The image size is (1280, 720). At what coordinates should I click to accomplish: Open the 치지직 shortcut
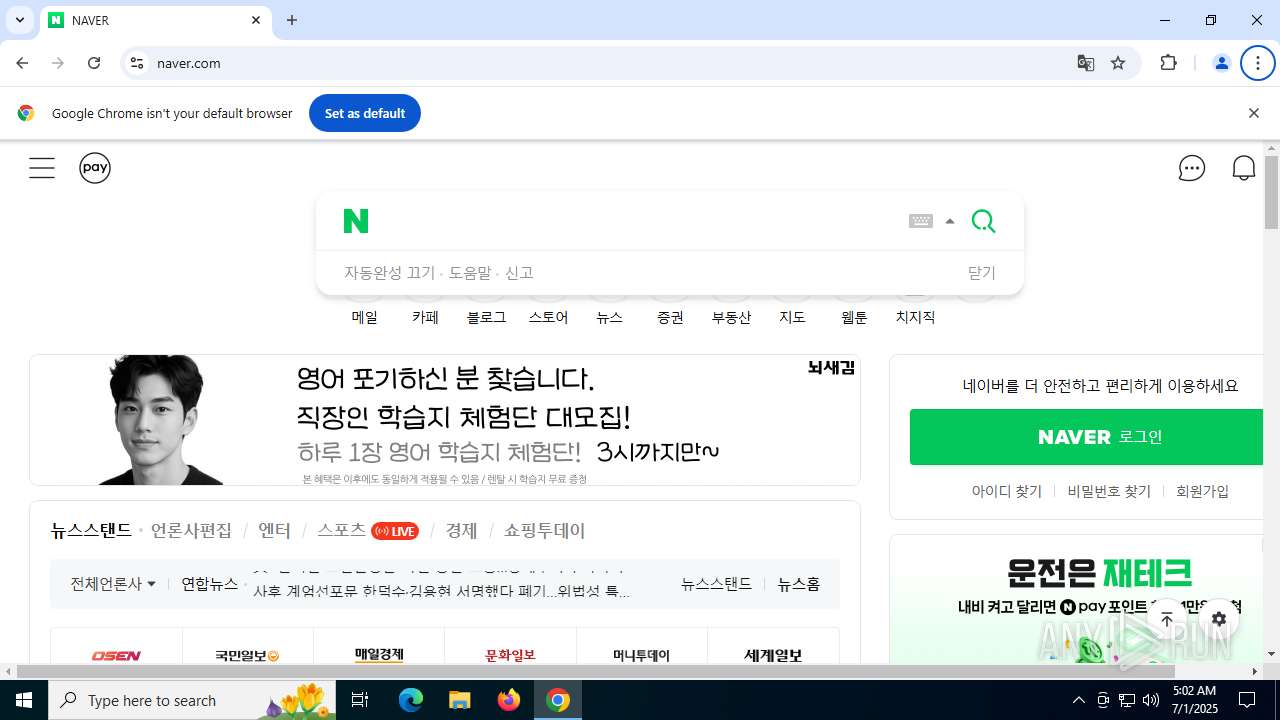click(x=915, y=317)
